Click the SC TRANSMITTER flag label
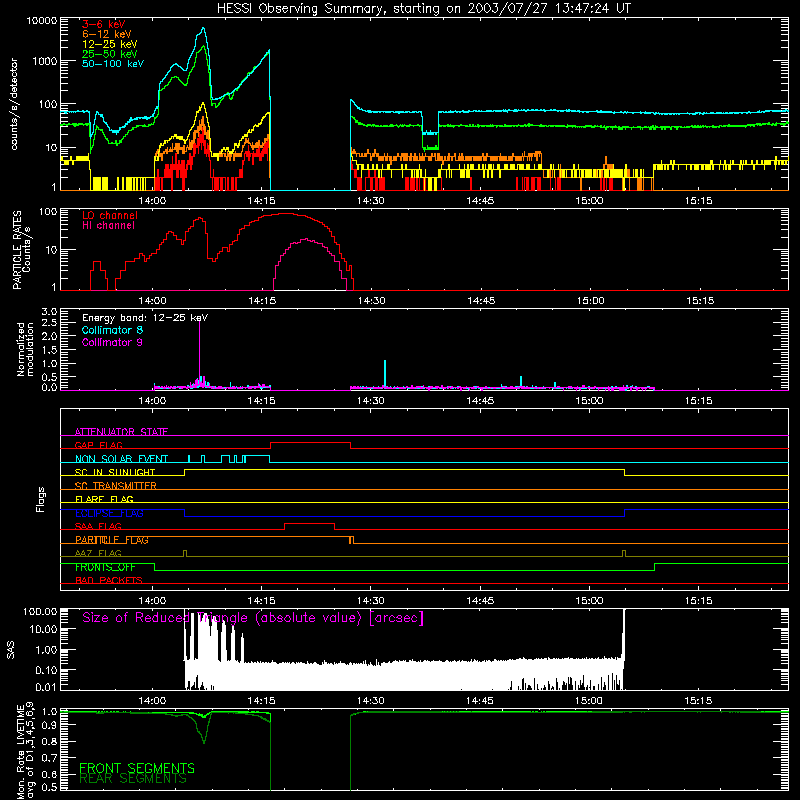Screen dimensions: 800x800 point(116,486)
